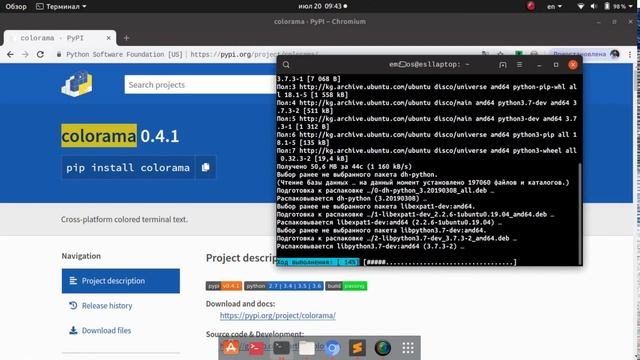Click the build passing badge
Image resolution: width=640 pixels, height=360 pixels.
346,286
